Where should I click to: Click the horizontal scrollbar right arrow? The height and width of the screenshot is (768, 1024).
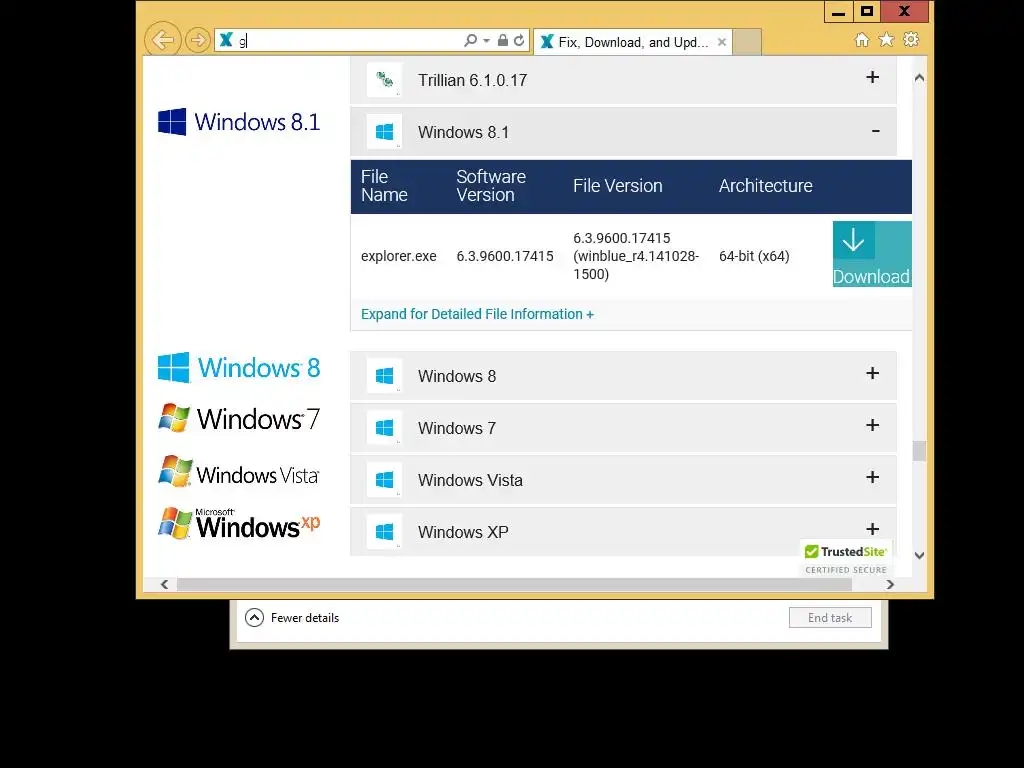click(890, 584)
